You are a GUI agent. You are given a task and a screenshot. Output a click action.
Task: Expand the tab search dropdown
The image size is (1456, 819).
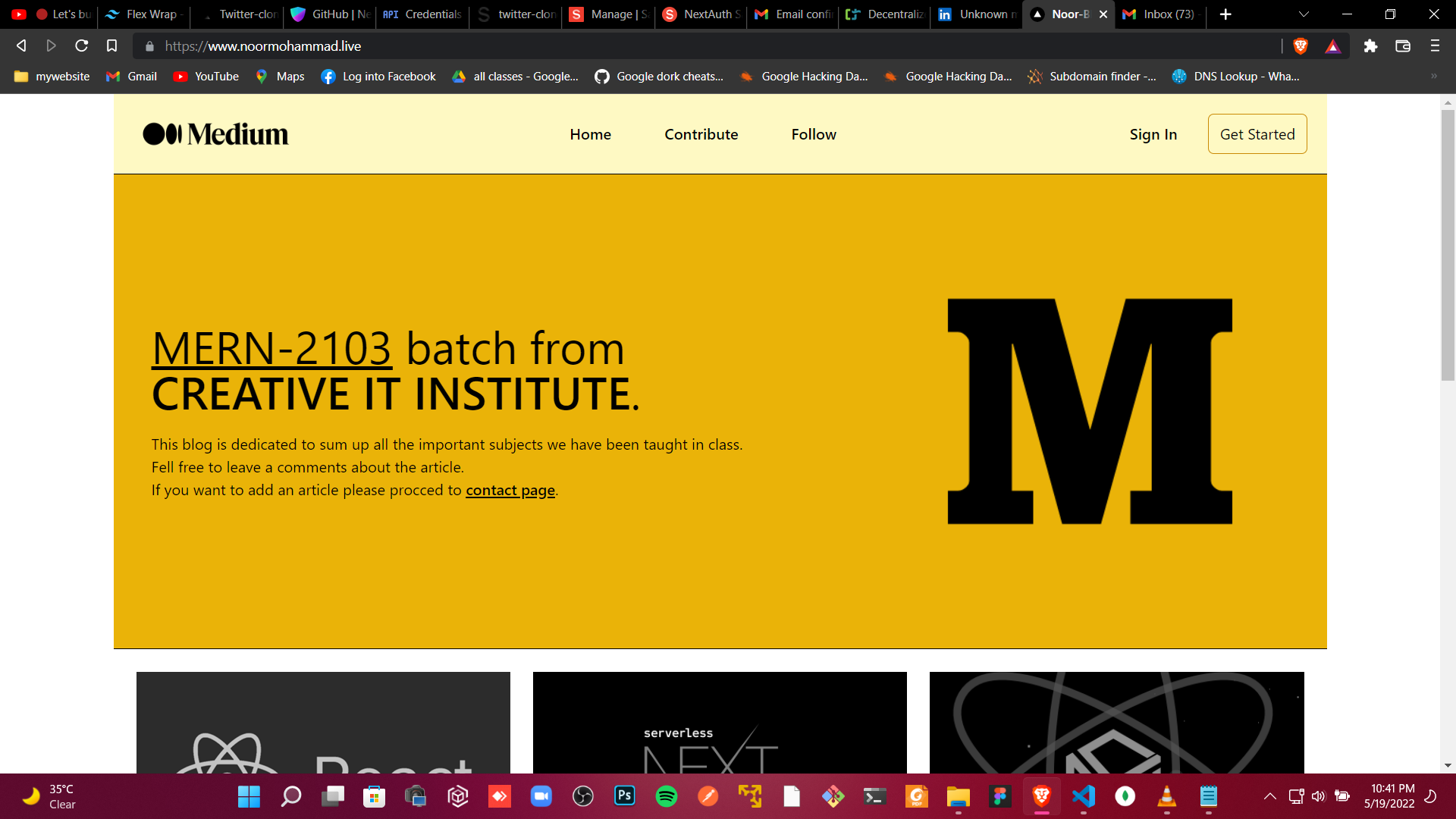pyautogui.click(x=1304, y=14)
